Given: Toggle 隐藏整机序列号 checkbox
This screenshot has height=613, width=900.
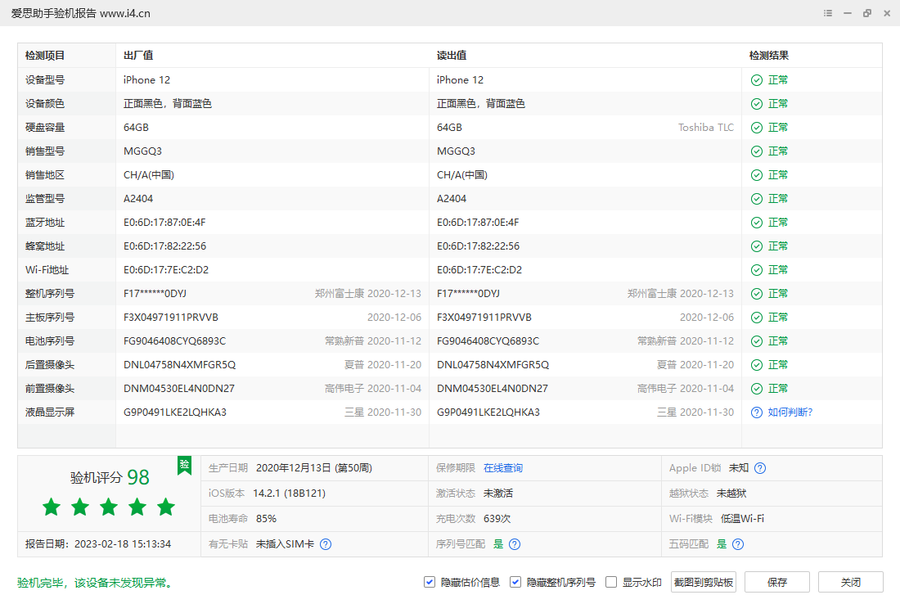Looking at the screenshot, I should pos(515,582).
